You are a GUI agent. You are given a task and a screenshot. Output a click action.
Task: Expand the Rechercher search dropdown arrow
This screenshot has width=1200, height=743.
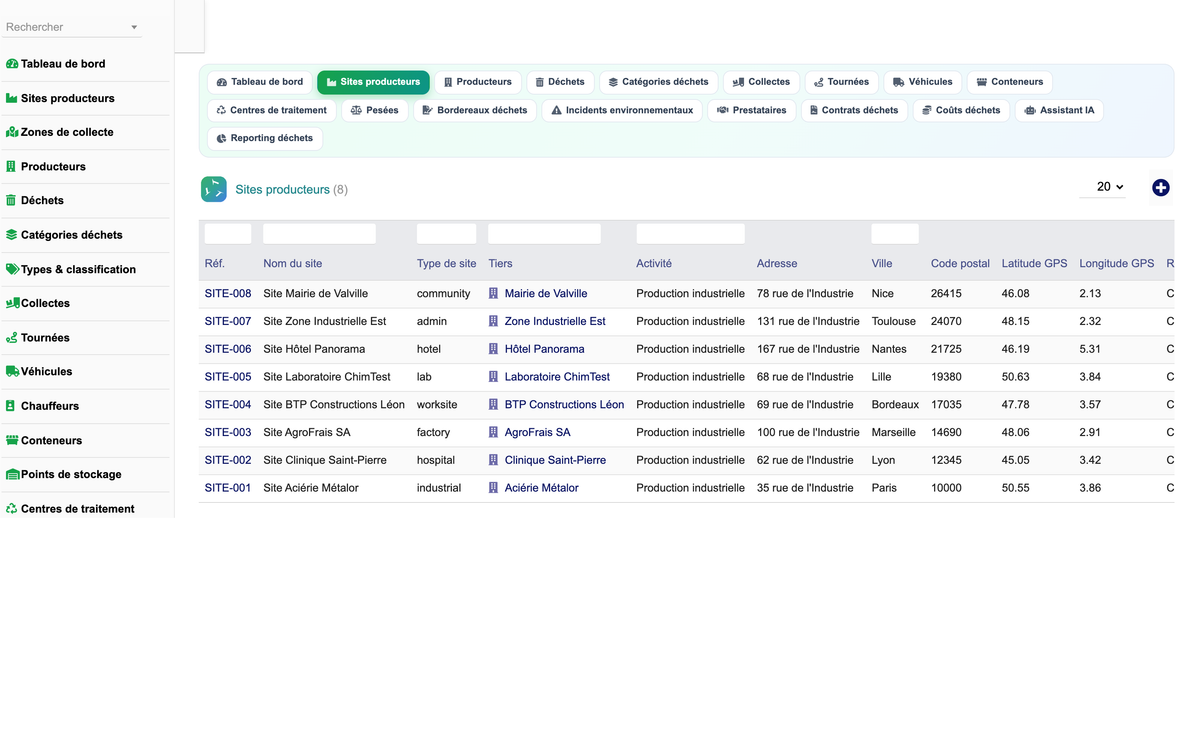135,28
